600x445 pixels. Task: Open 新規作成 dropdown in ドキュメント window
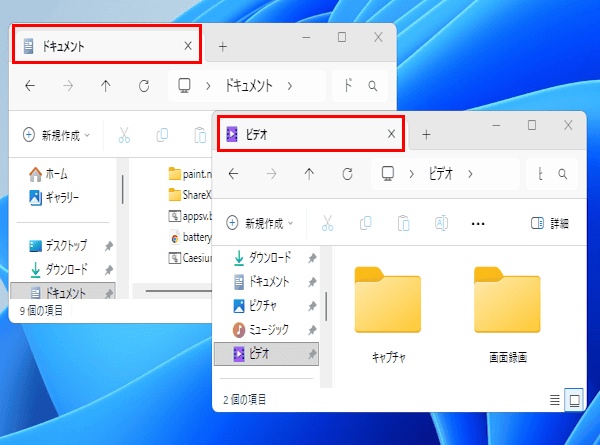(x=57, y=135)
